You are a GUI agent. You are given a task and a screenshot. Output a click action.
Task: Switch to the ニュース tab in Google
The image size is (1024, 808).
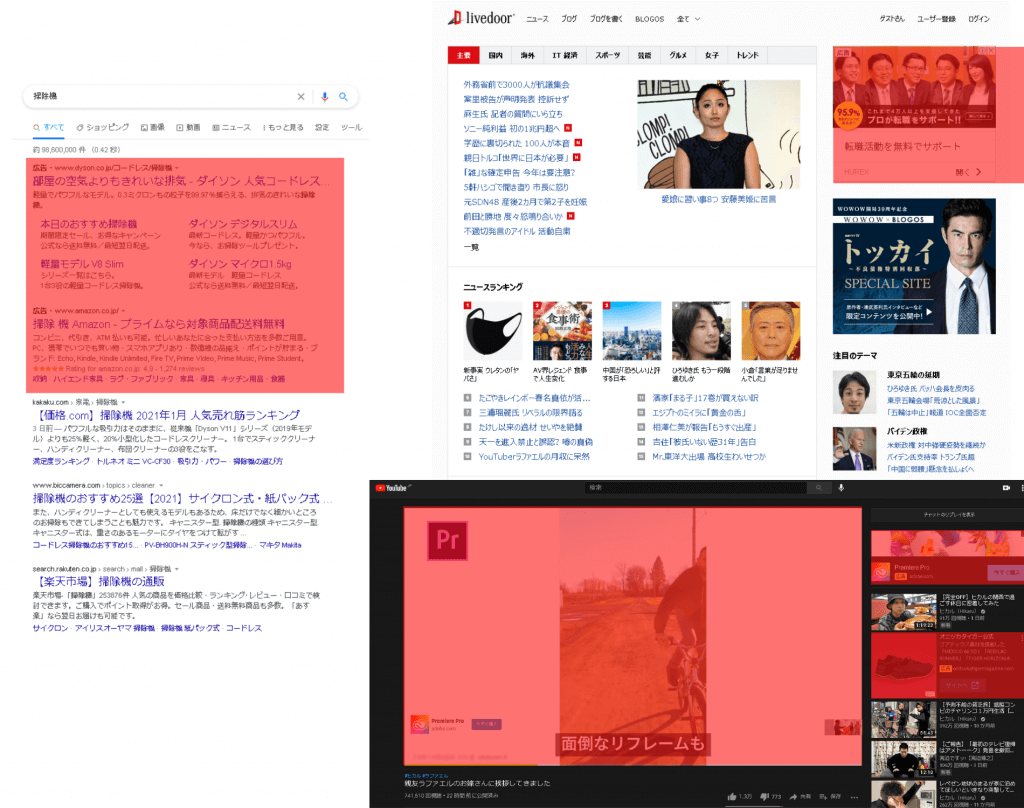click(x=231, y=127)
